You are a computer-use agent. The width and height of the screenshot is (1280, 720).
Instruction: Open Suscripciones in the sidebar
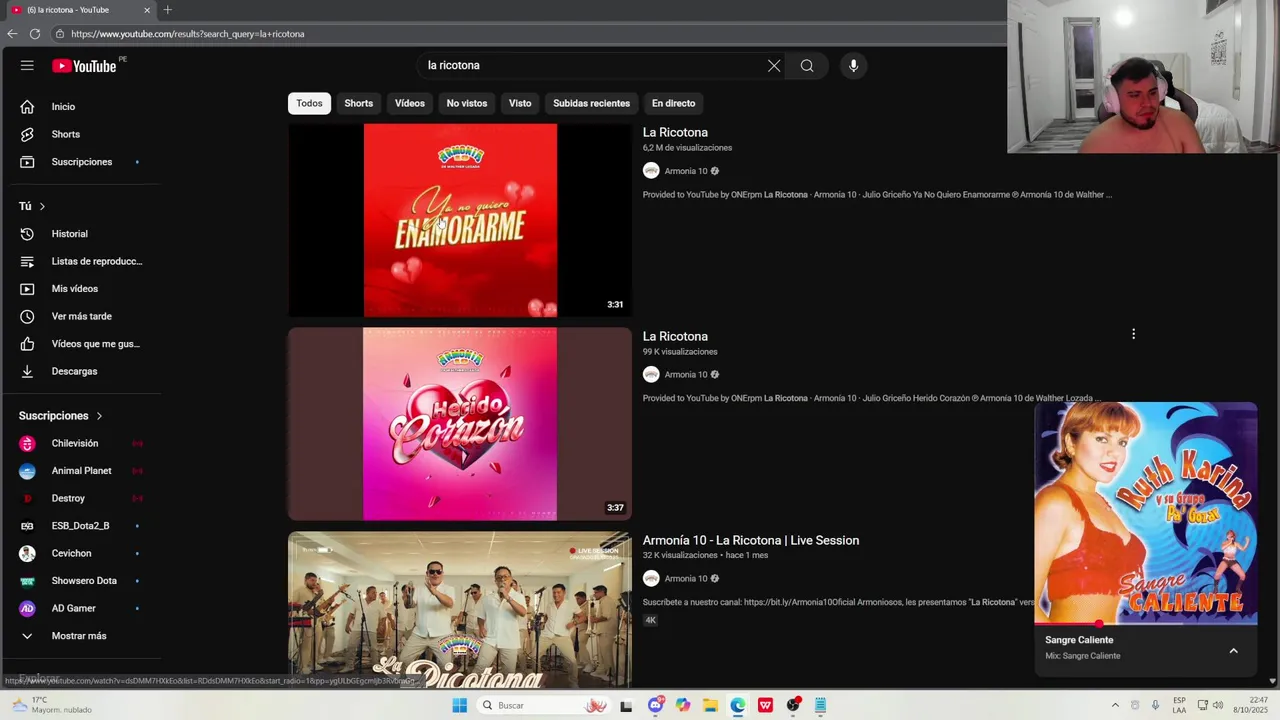tap(84, 162)
